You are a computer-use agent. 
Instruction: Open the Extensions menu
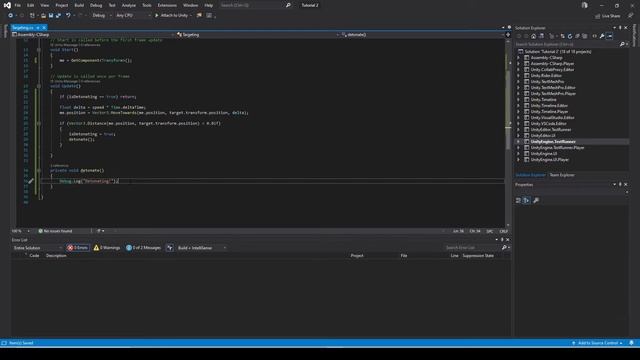pyautogui.click(x=167, y=5)
